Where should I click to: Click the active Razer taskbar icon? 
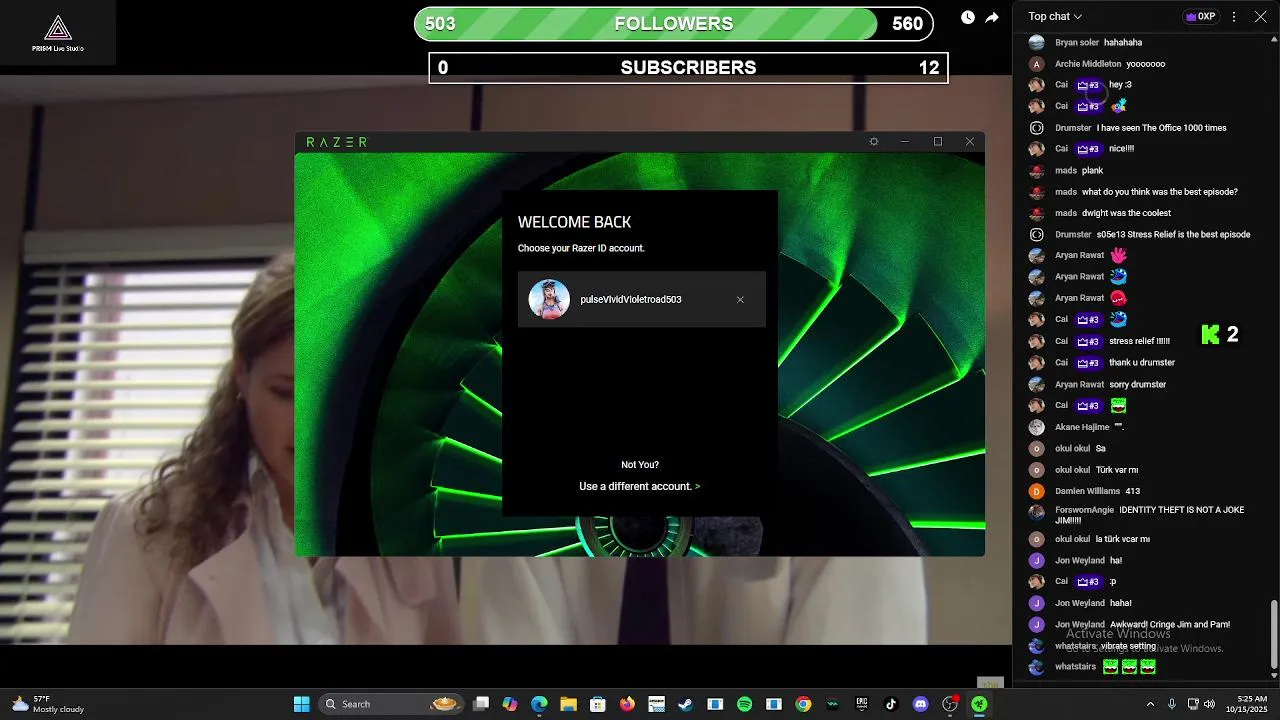980,704
